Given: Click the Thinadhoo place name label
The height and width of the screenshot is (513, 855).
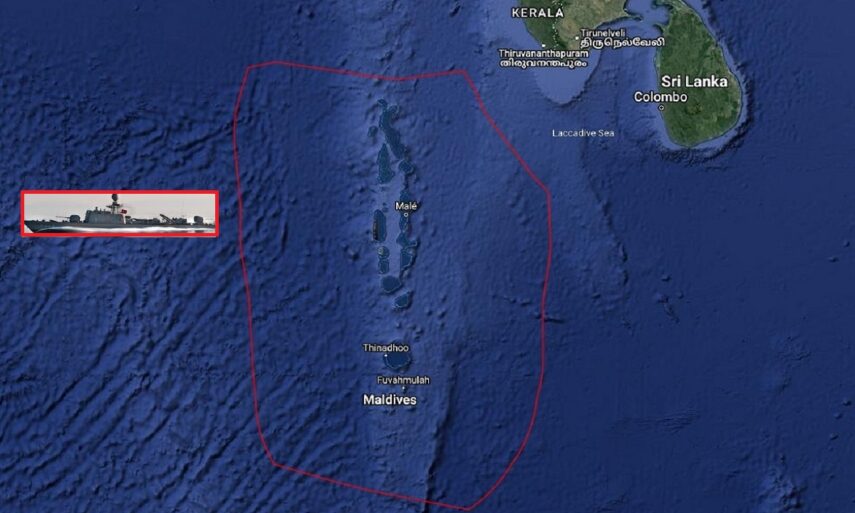Looking at the screenshot, I should [386, 348].
